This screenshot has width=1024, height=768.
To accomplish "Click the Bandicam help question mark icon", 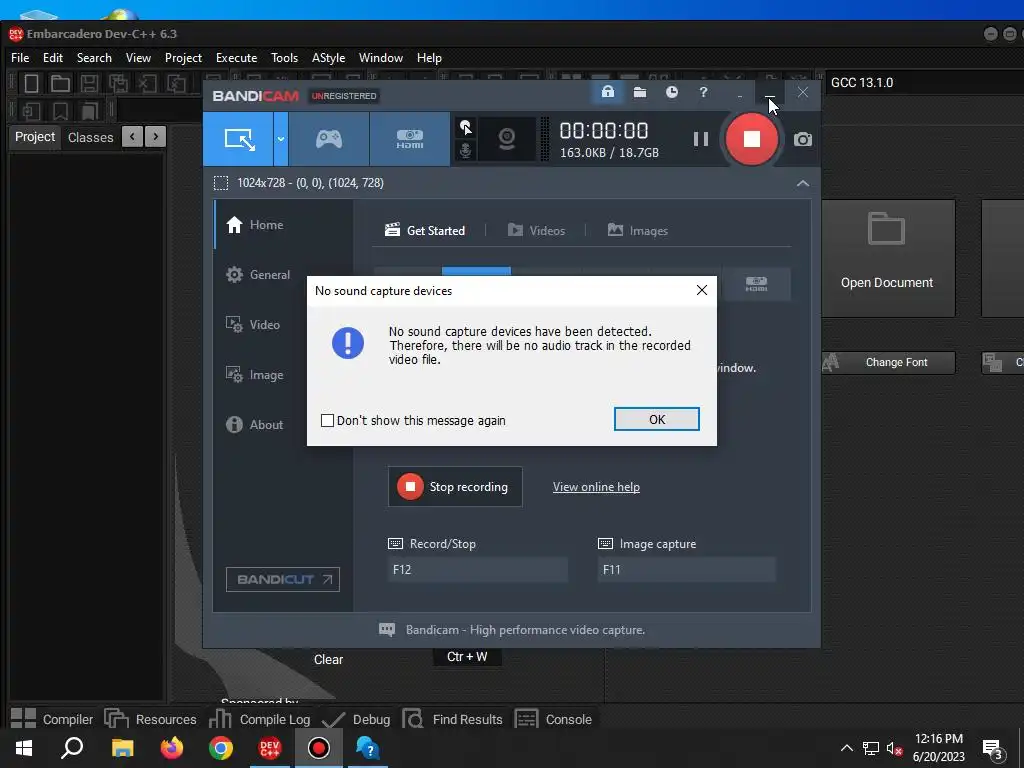I will [703, 92].
